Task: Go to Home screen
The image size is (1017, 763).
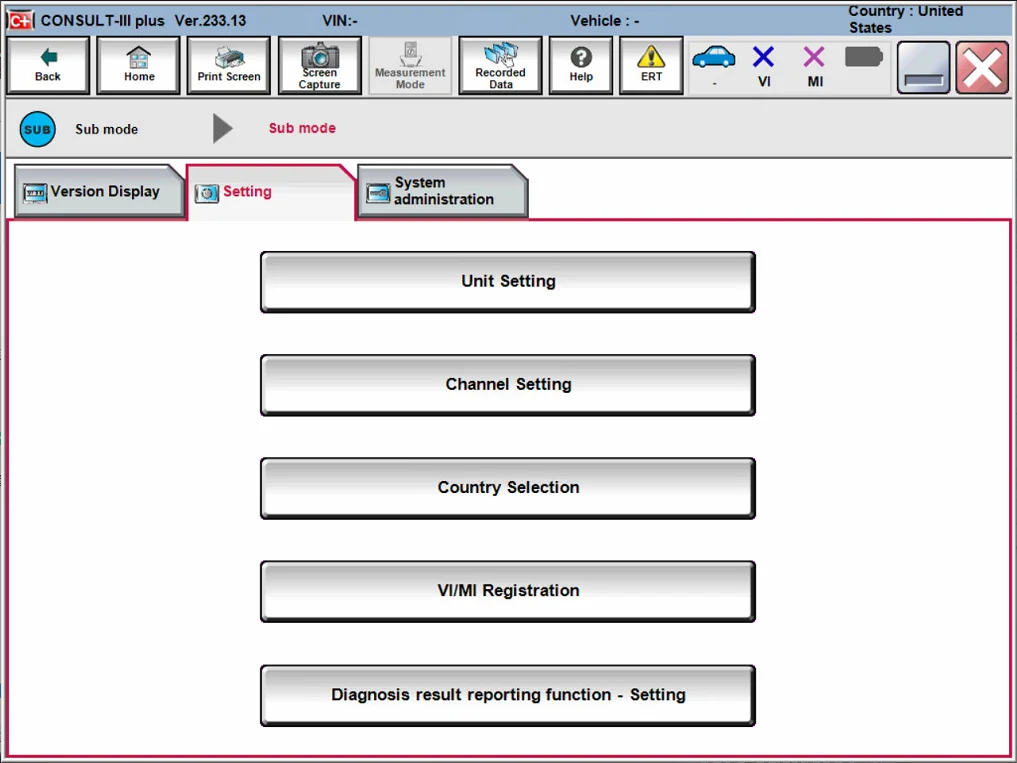Action: pos(139,66)
